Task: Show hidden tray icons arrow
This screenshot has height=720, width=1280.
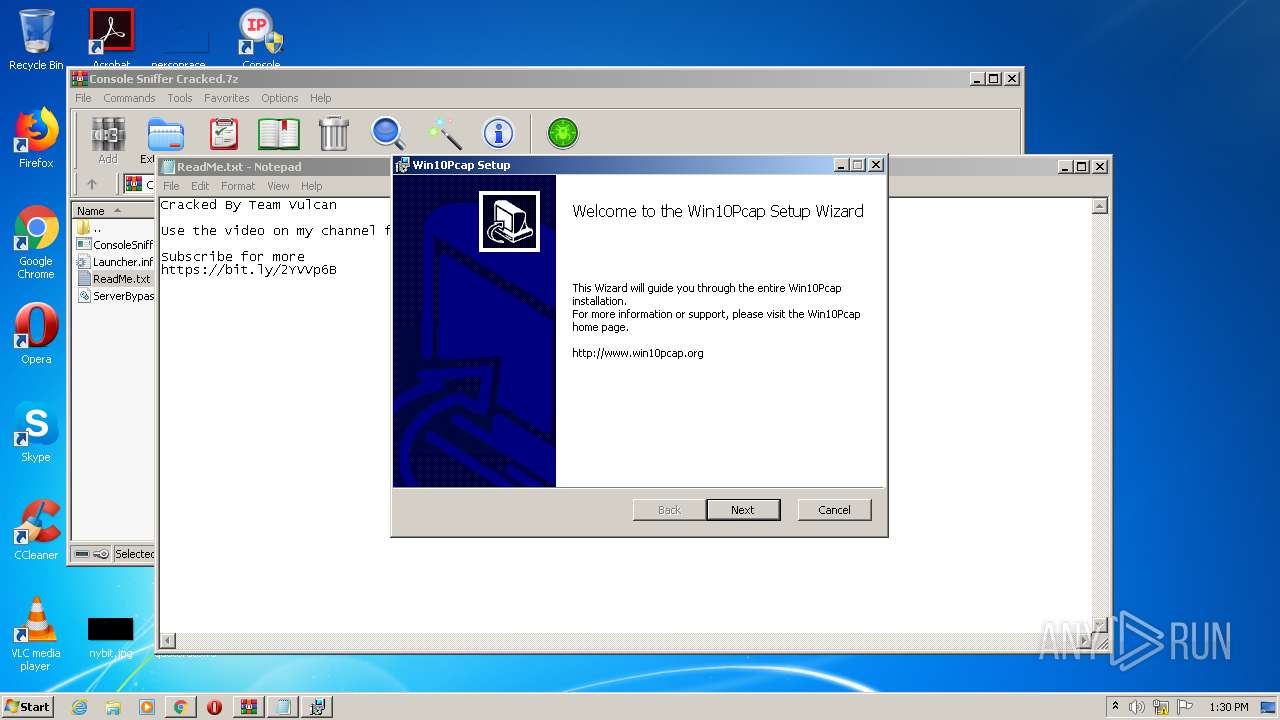Action: (x=1115, y=707)
